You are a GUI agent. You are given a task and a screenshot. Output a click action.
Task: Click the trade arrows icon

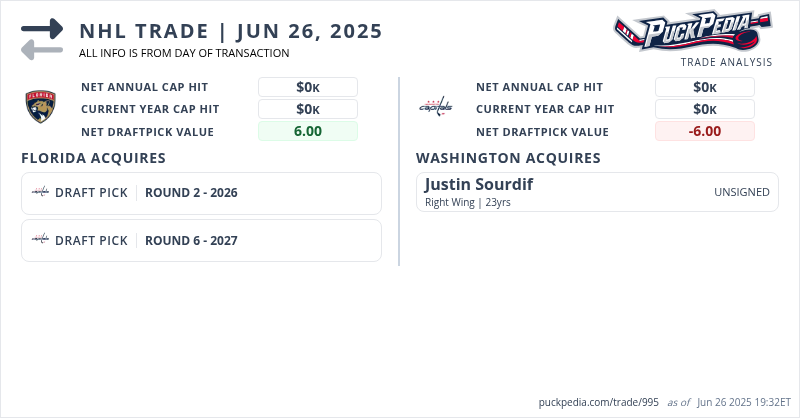(x=42, y=39)
